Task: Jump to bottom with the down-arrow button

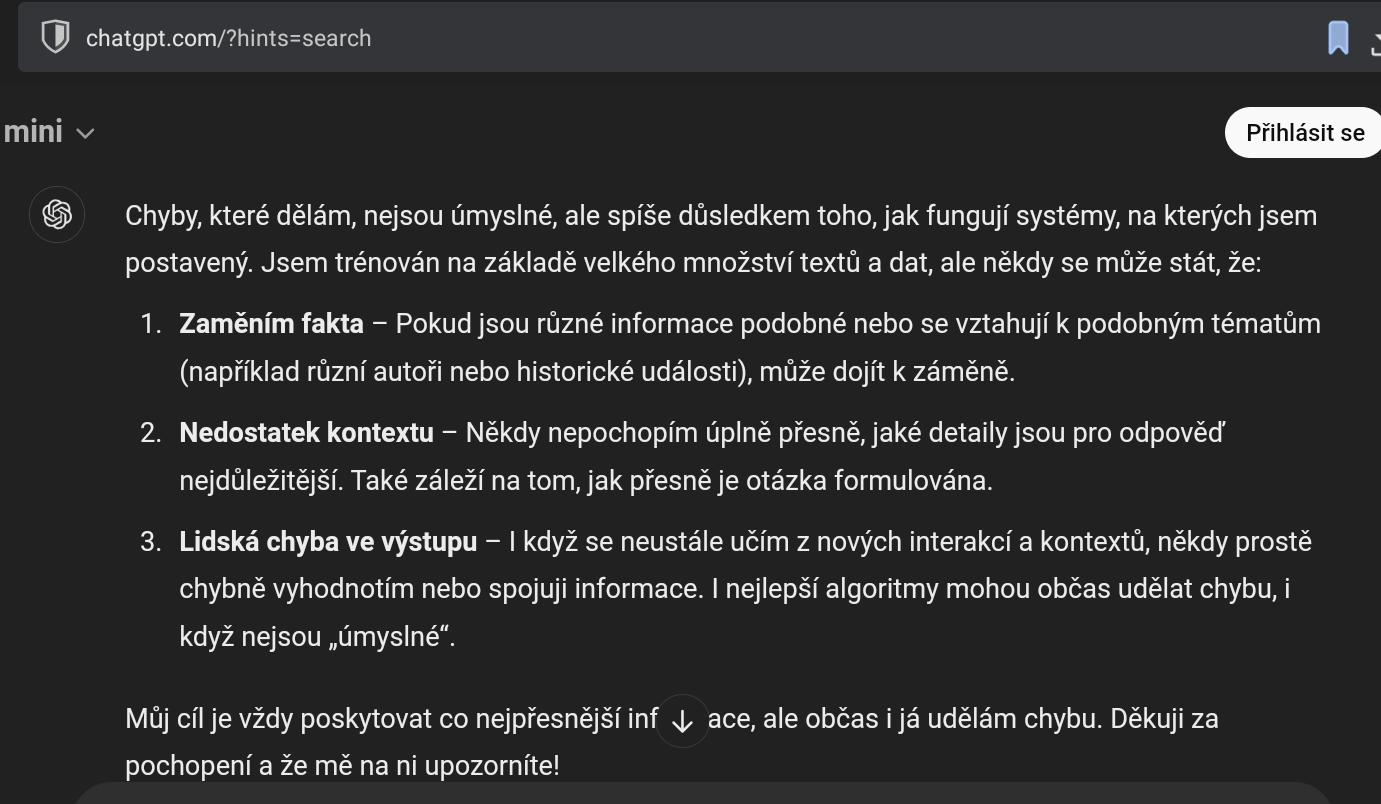Action: click(682, 721)
